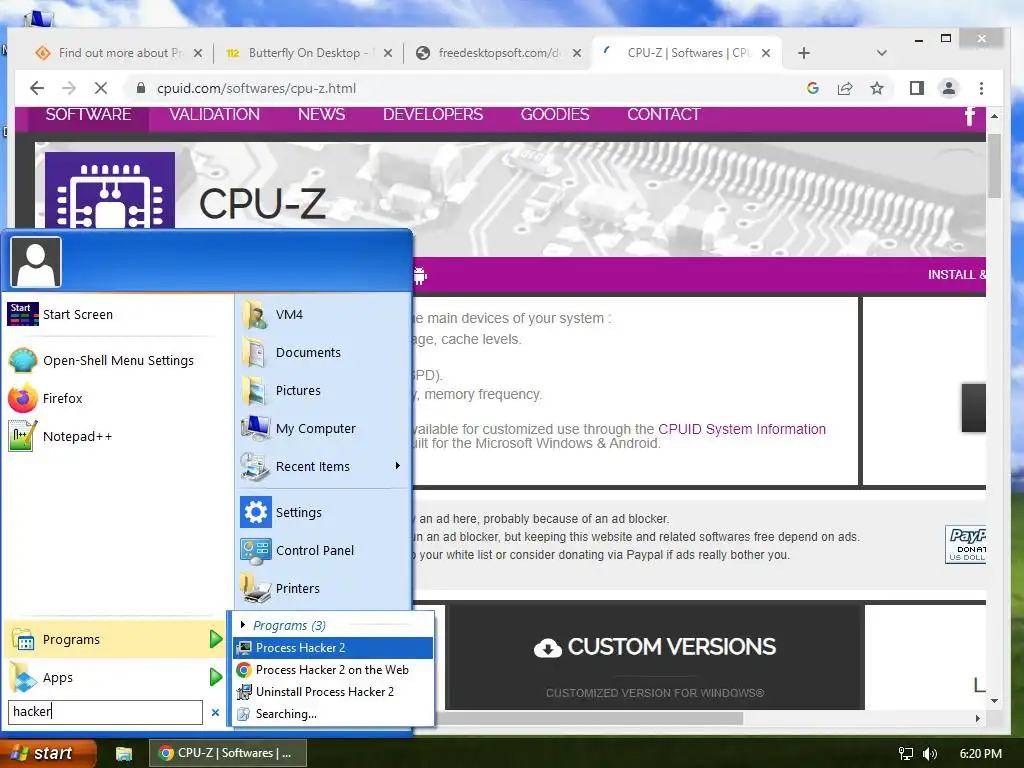Click the scroll down arrow in page
This screenshot has width=1024, height=768.
click(994, 701)
